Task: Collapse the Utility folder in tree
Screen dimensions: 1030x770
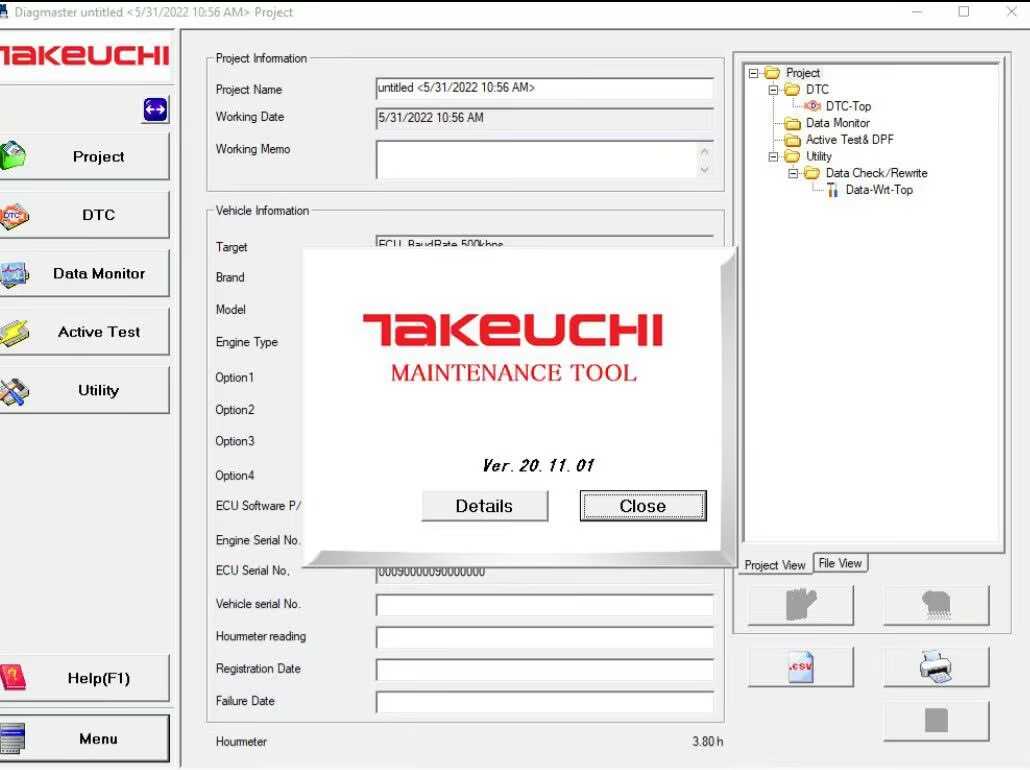Action: pyautogui.click(x=774, y=157)
